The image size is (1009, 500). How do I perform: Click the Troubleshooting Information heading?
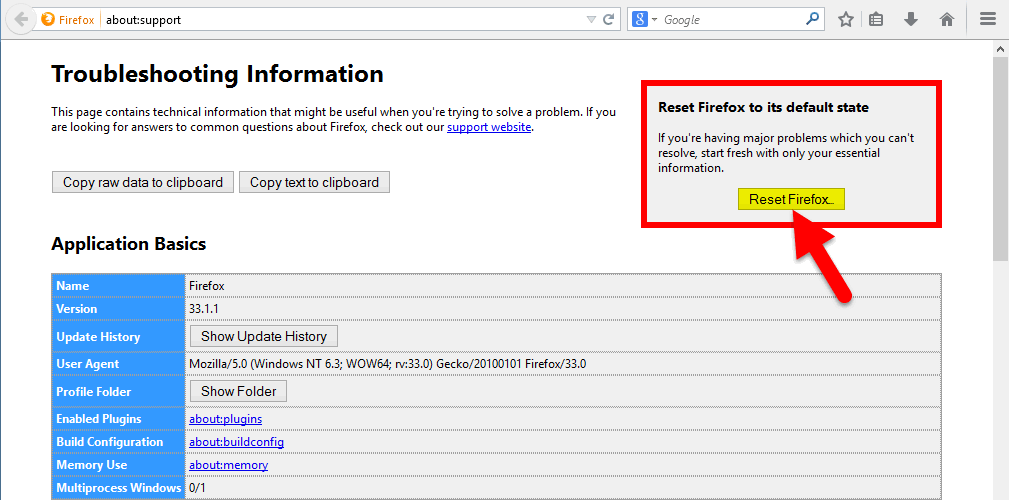point(218,74)
